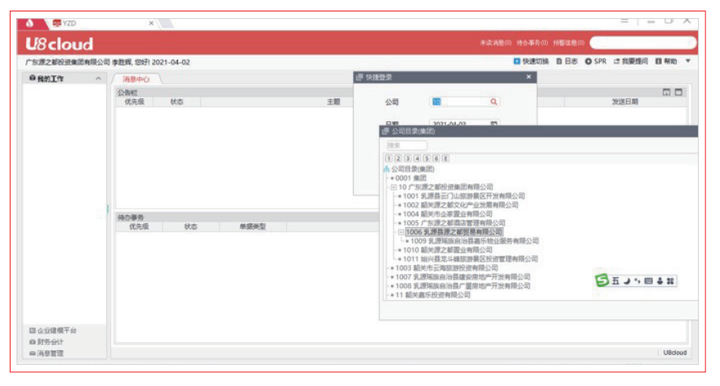Image resolution: width=720 pixels, height=386 pixels.
Task: Click level button 6 in company directory
Action: [436, 158]
